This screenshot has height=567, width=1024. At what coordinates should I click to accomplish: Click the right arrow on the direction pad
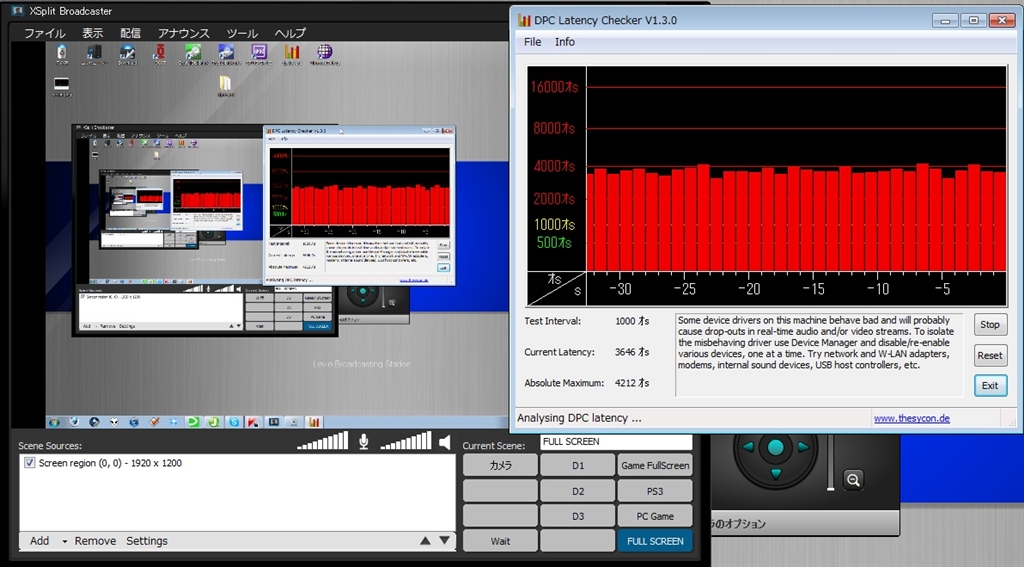[x=803, y=447]
